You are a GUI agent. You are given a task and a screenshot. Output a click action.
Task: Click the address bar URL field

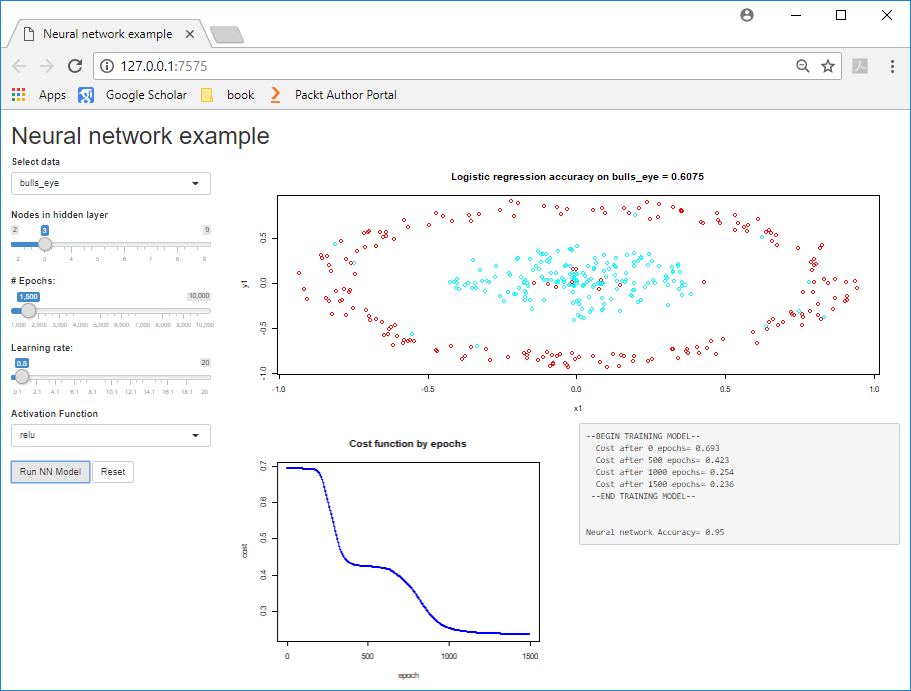[450, 66]
